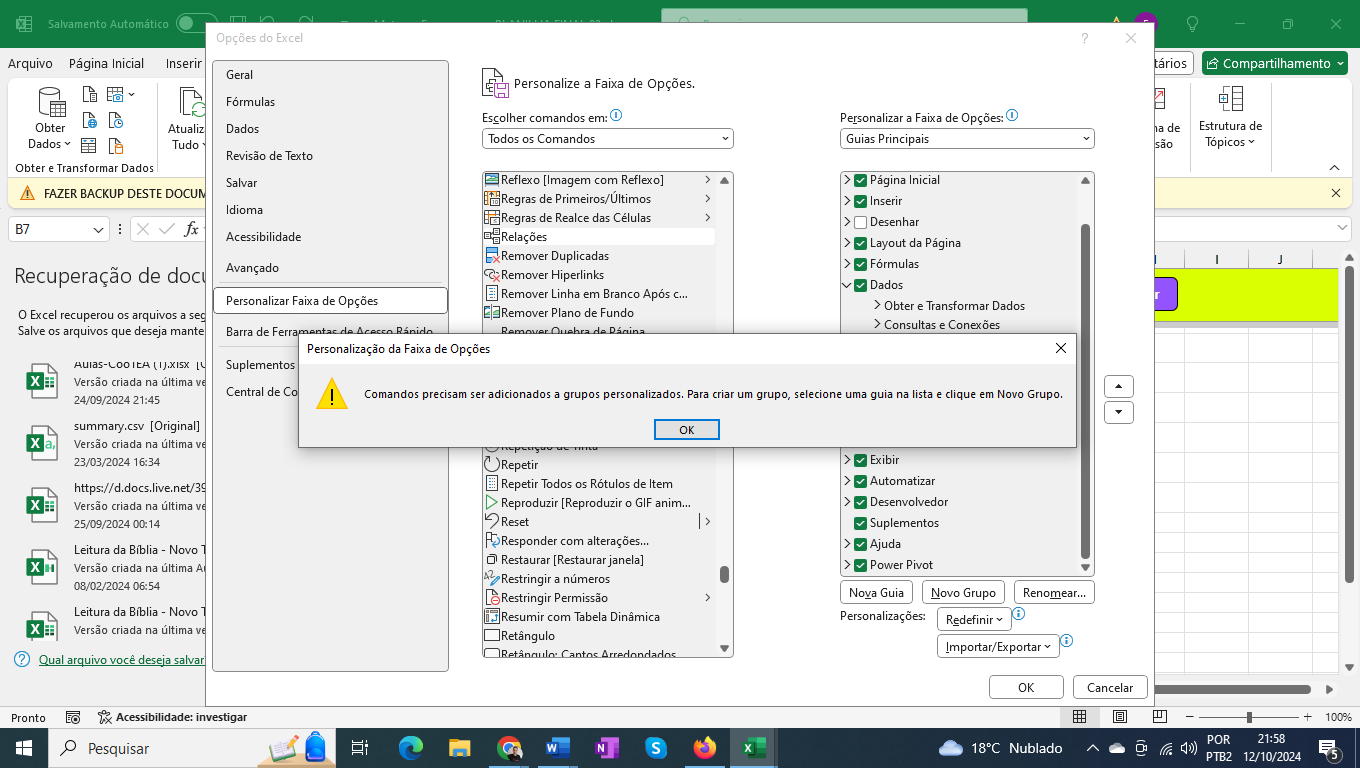Open Microsoft Edge from the taskbar
1360x768 pixels.
tap(411, 748)
